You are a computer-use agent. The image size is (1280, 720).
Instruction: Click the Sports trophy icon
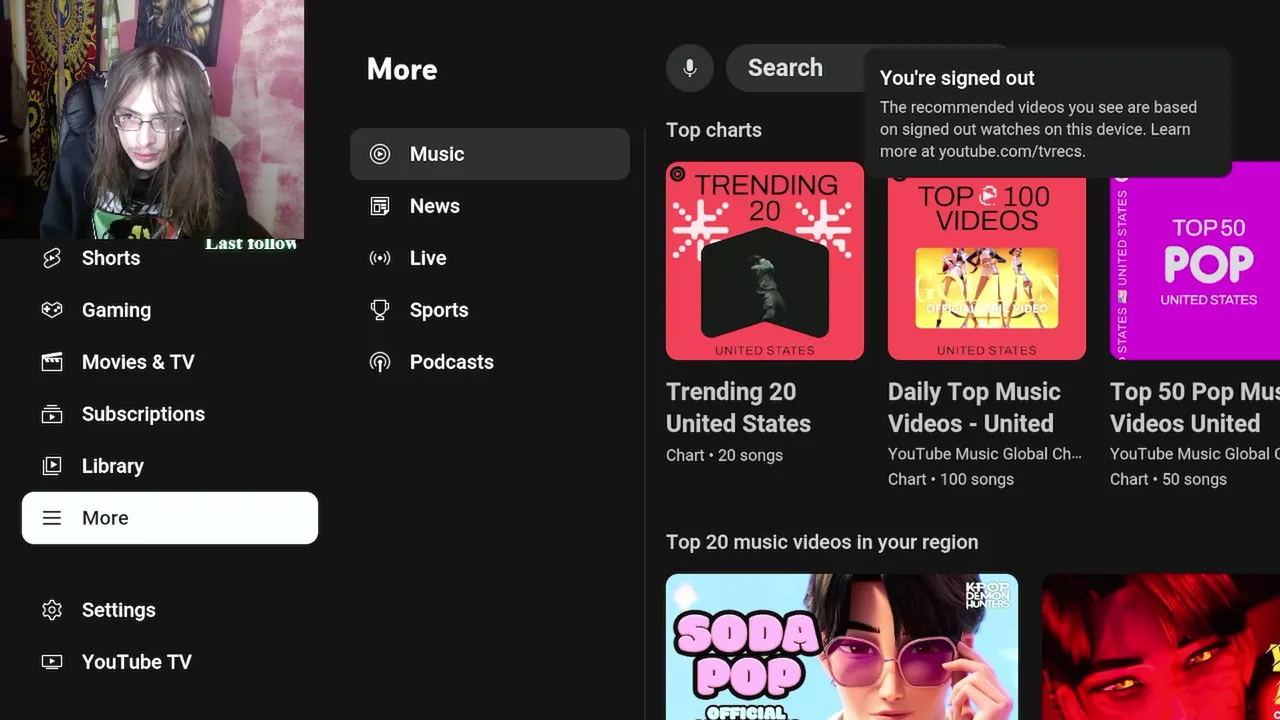(x=380, y=310)
